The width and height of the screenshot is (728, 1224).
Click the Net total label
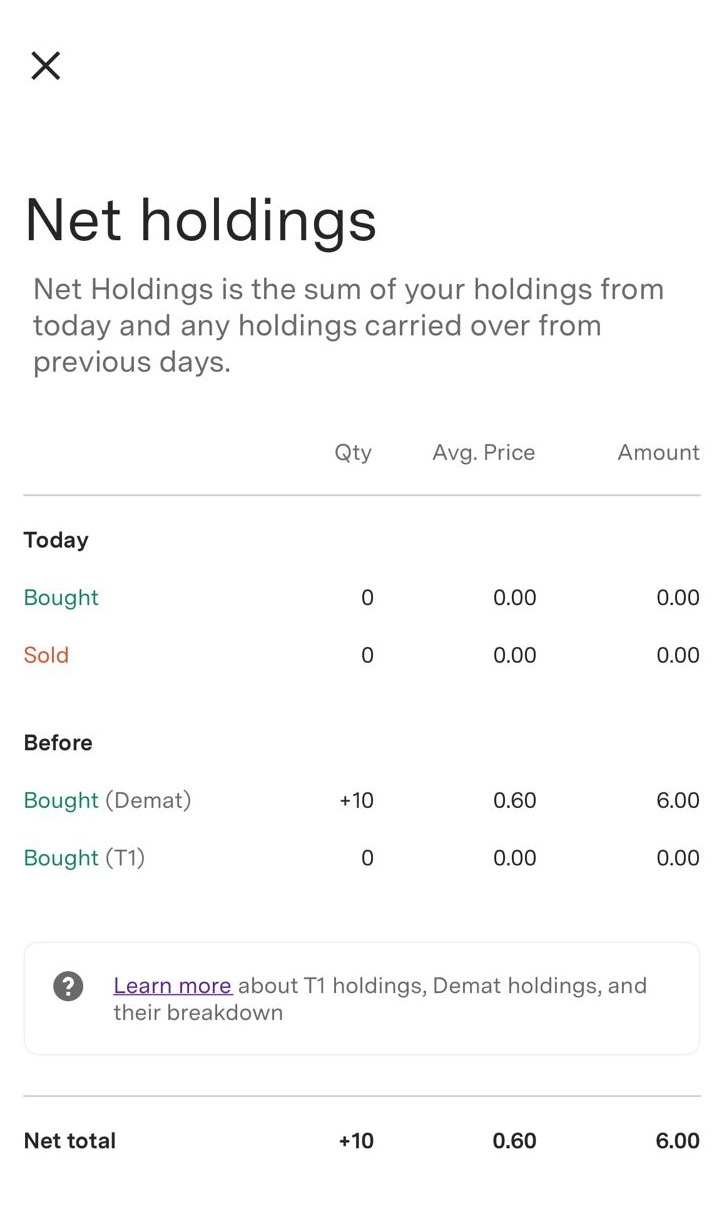pyautogui.click(x=70, y=1141)
